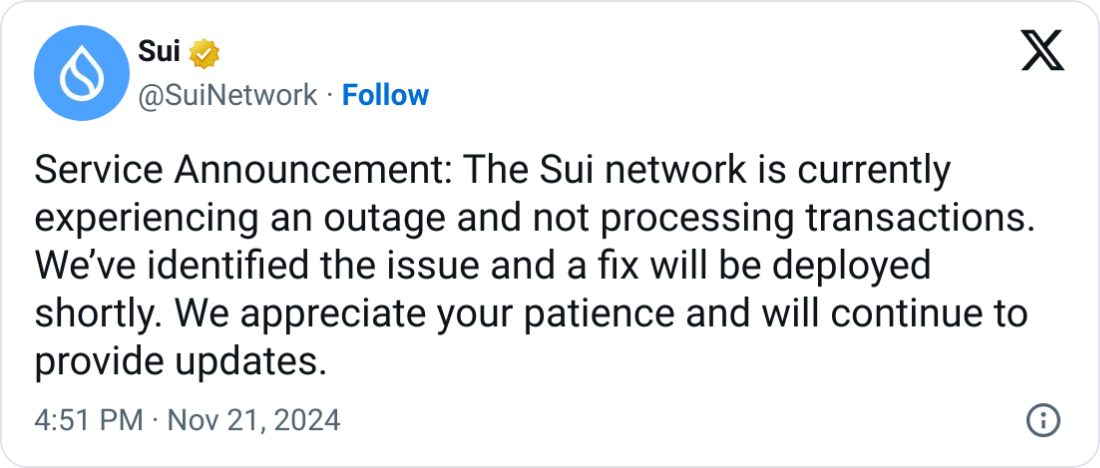Click the Twitter for Websites info icon
The image size is (1100, 468).
pyautogui.click(x=1043, y=420)
